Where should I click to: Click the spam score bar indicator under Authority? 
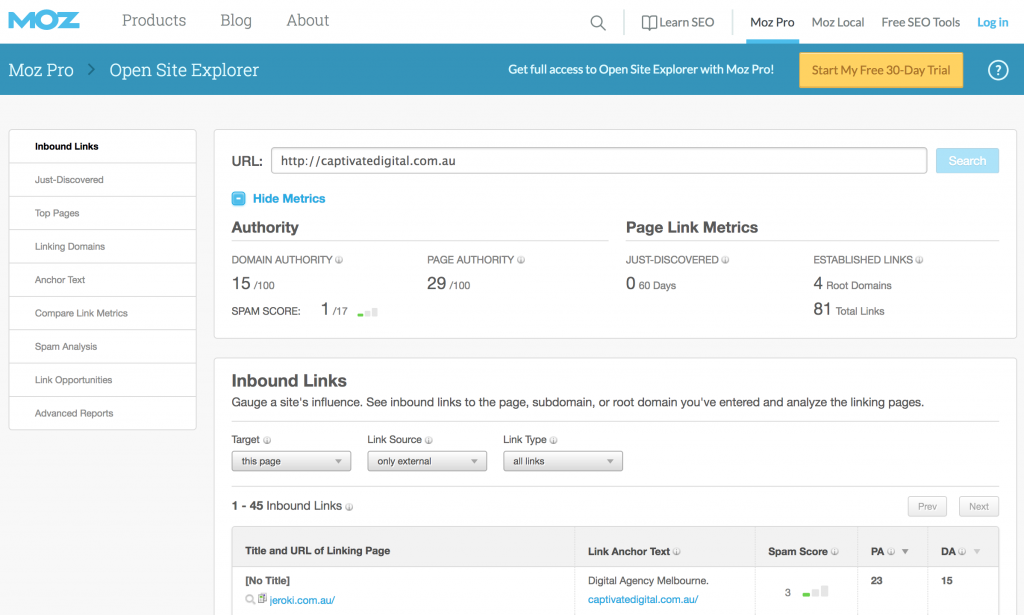[368, 312]
